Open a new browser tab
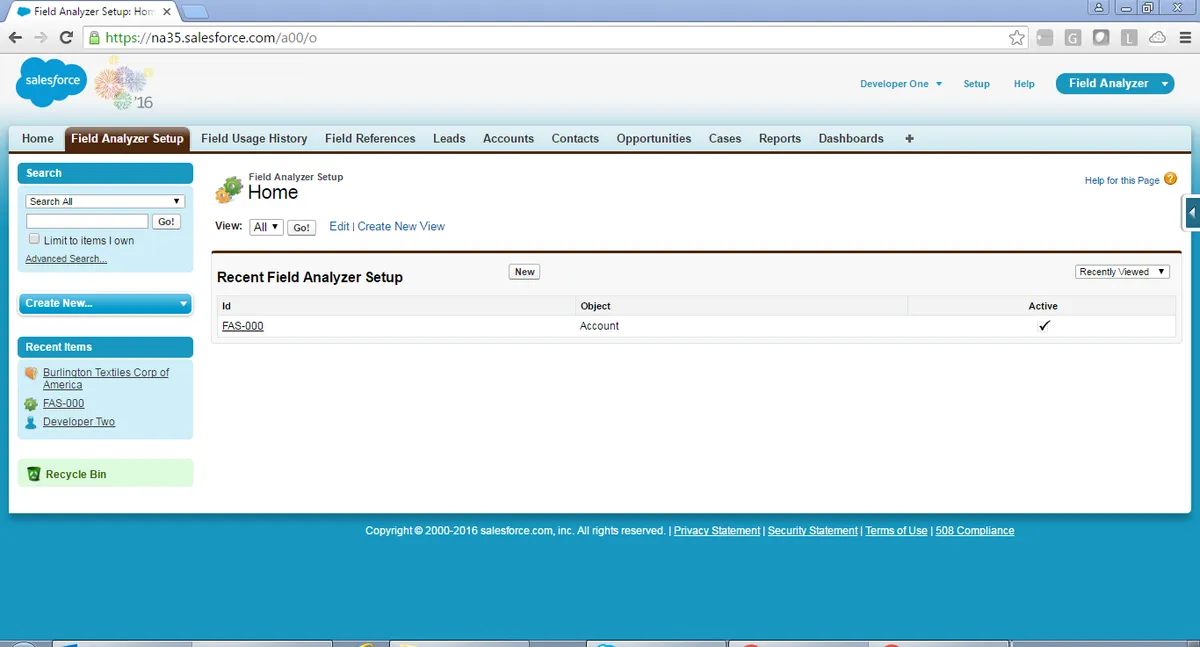This screenshot has width=1200, height=647. coord(196,12)
